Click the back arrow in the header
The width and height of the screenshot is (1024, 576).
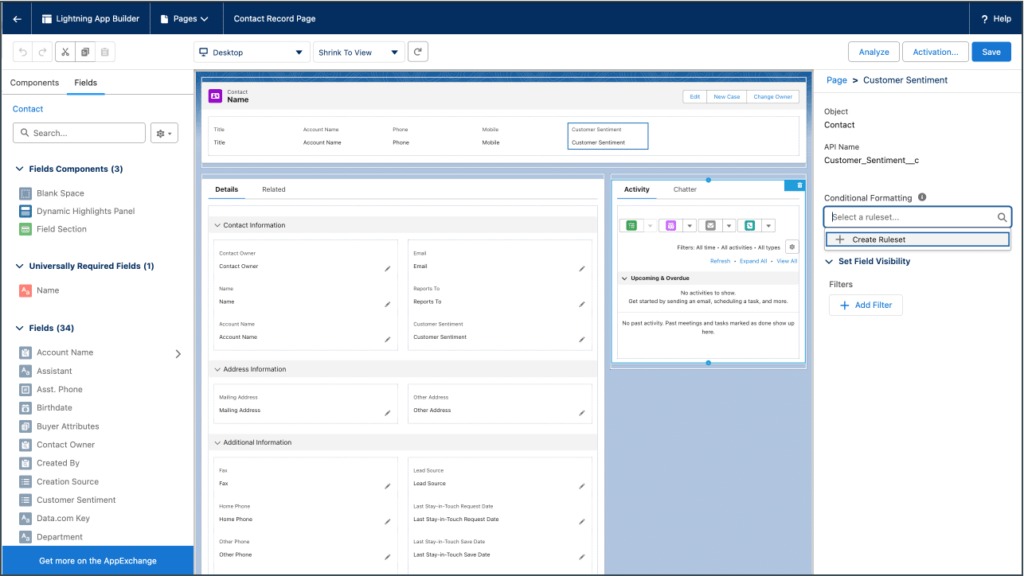tap(17, 19)
